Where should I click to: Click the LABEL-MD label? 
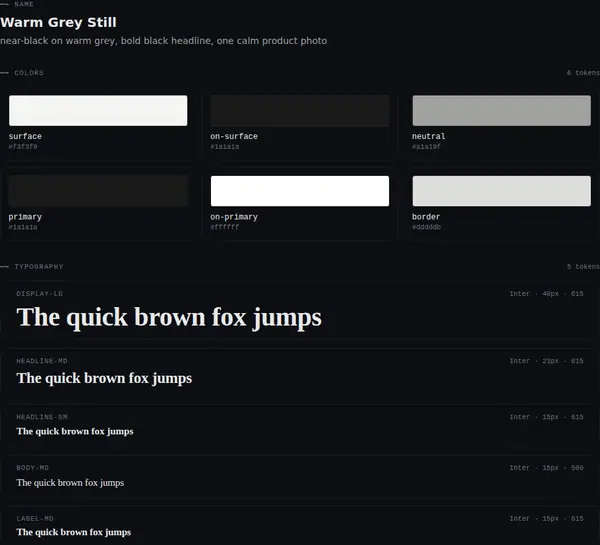pos(35,519)
